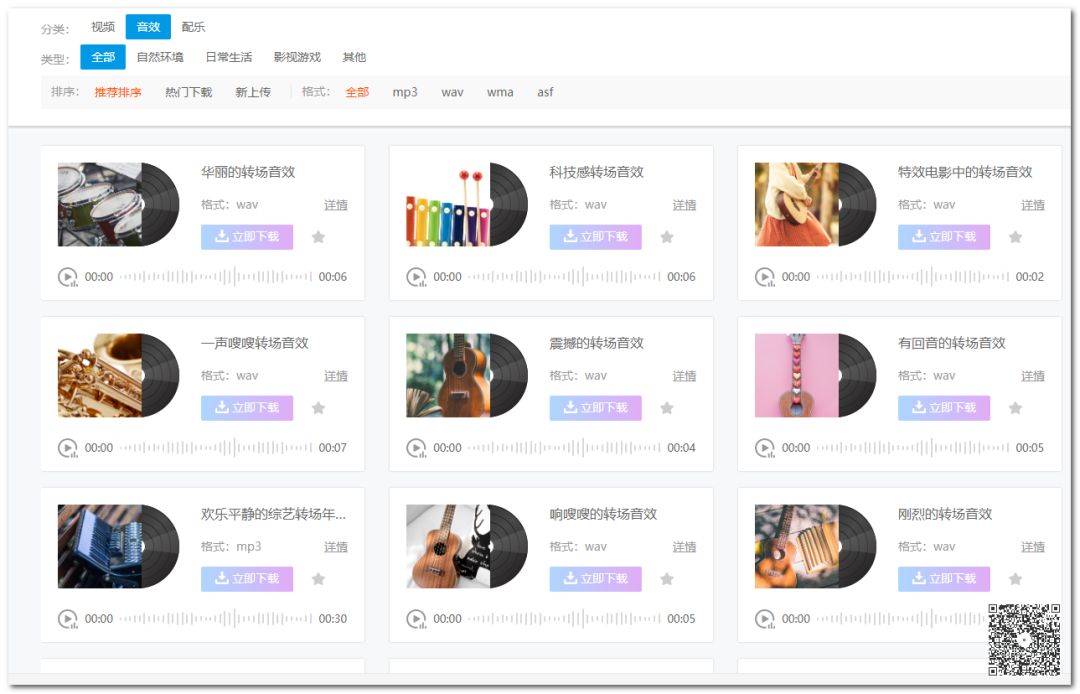Seek in 特效电影中的转场音效 waveform bar

913,277
